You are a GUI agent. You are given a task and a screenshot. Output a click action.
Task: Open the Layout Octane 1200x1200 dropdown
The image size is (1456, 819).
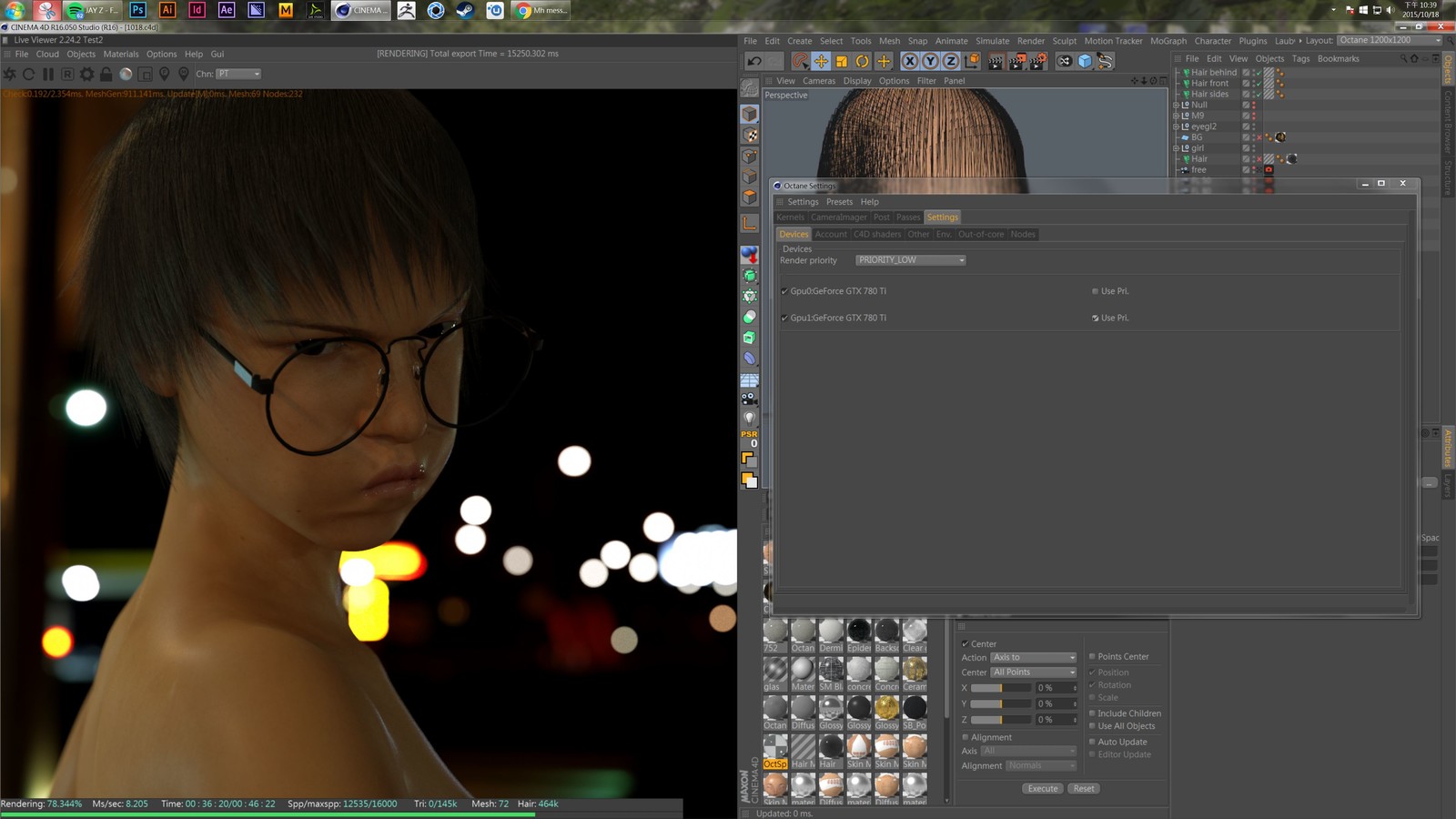click(1390, 40)
